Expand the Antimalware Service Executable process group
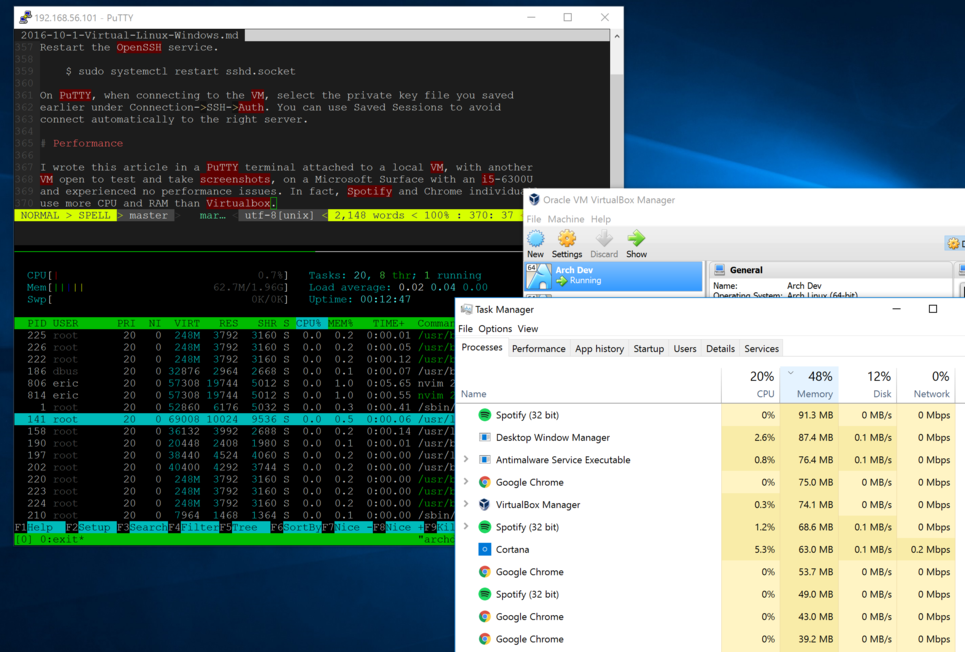 pos(466,459)
